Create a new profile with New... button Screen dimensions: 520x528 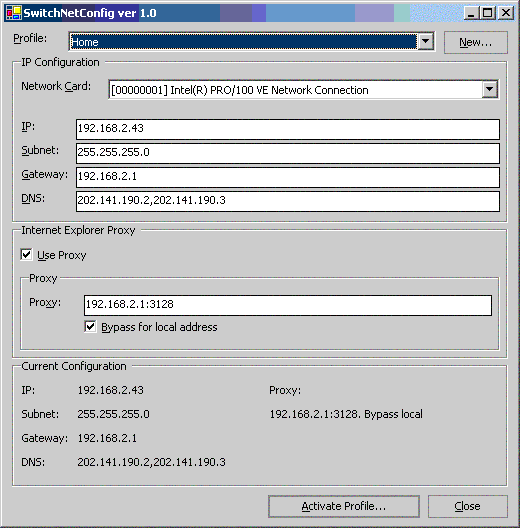pyautogui.click(x=476, y=42)
